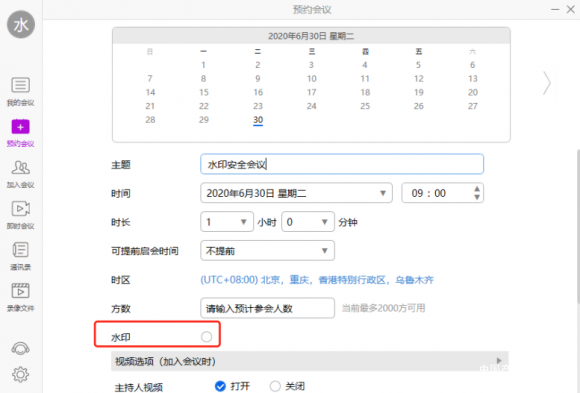Enable the 水印 watermark radio toggle
The image size is (580, 393).
206,337
